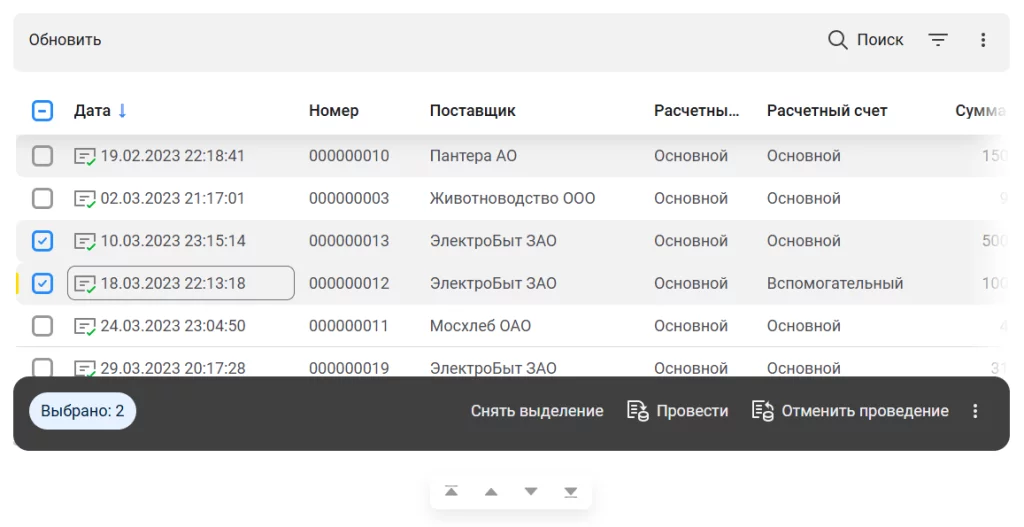The width and height of the screenshot is (1024, 527).
Task: Sort by the Дата column header
Action: coord(92,111)
